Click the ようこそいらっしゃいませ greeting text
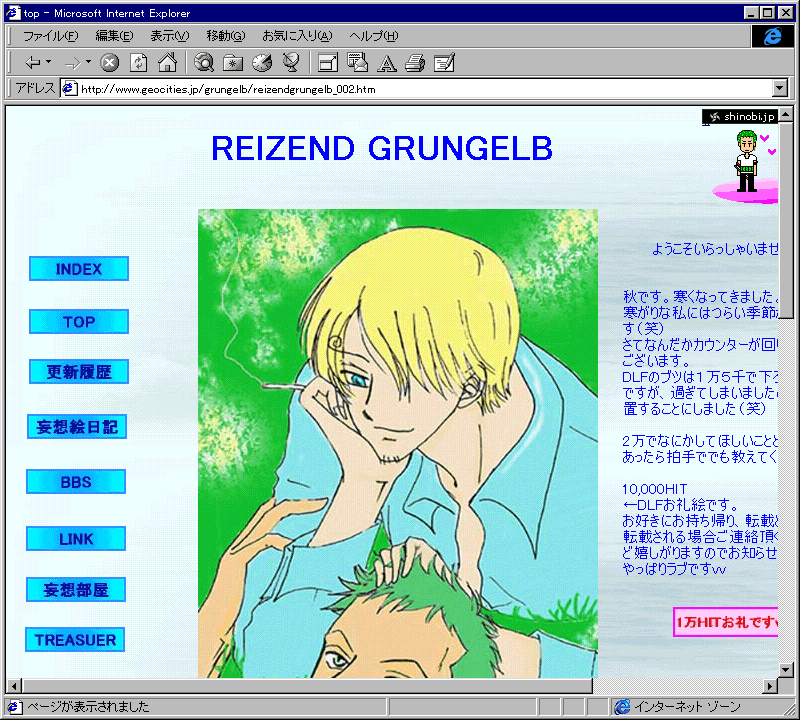 (715, 249)
